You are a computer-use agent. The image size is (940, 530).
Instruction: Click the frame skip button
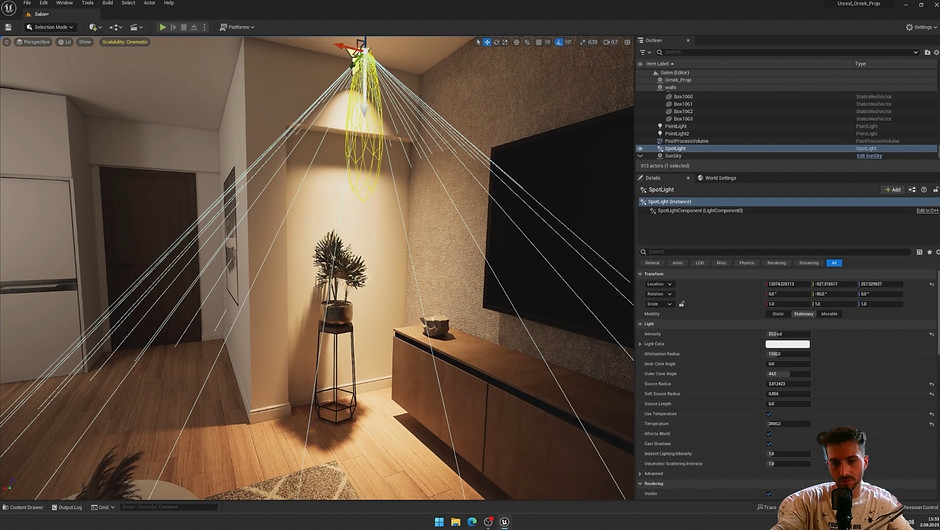point(173,27)
